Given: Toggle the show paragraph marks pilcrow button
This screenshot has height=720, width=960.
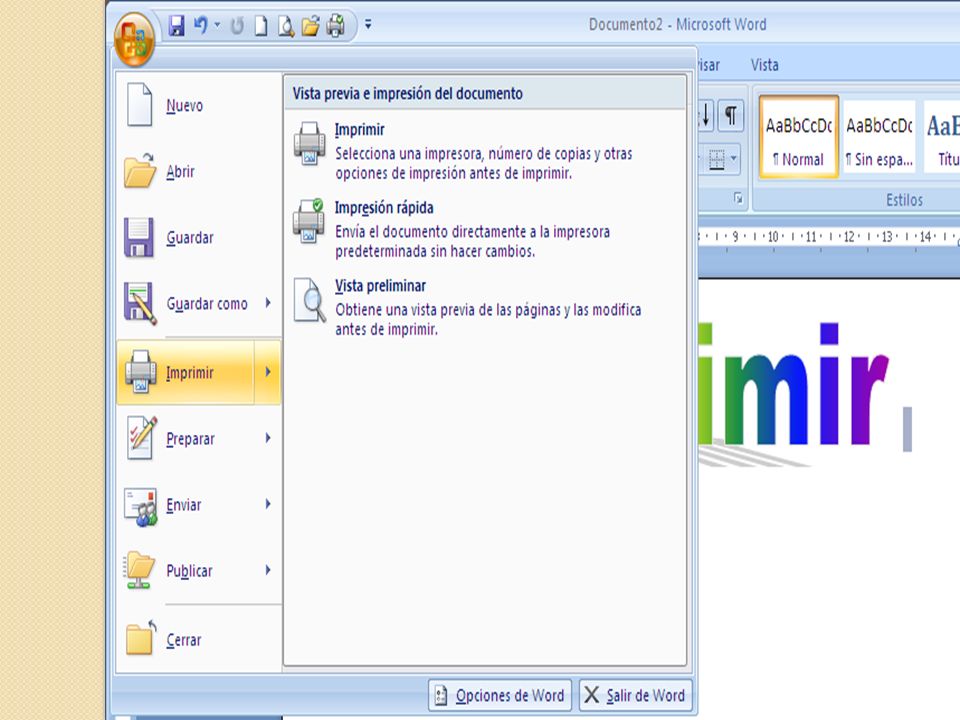Looking at the screenshot, I should click(730, 115).
